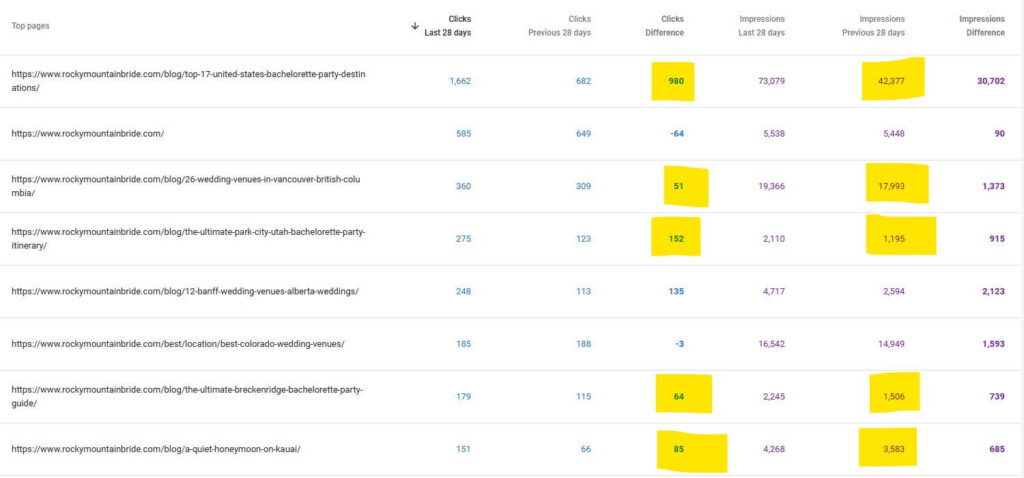Image resolution: width=1024 pixels, height=478 pixels.
Task: Select the 248 clicks value
Action: [x=463, y=292]
